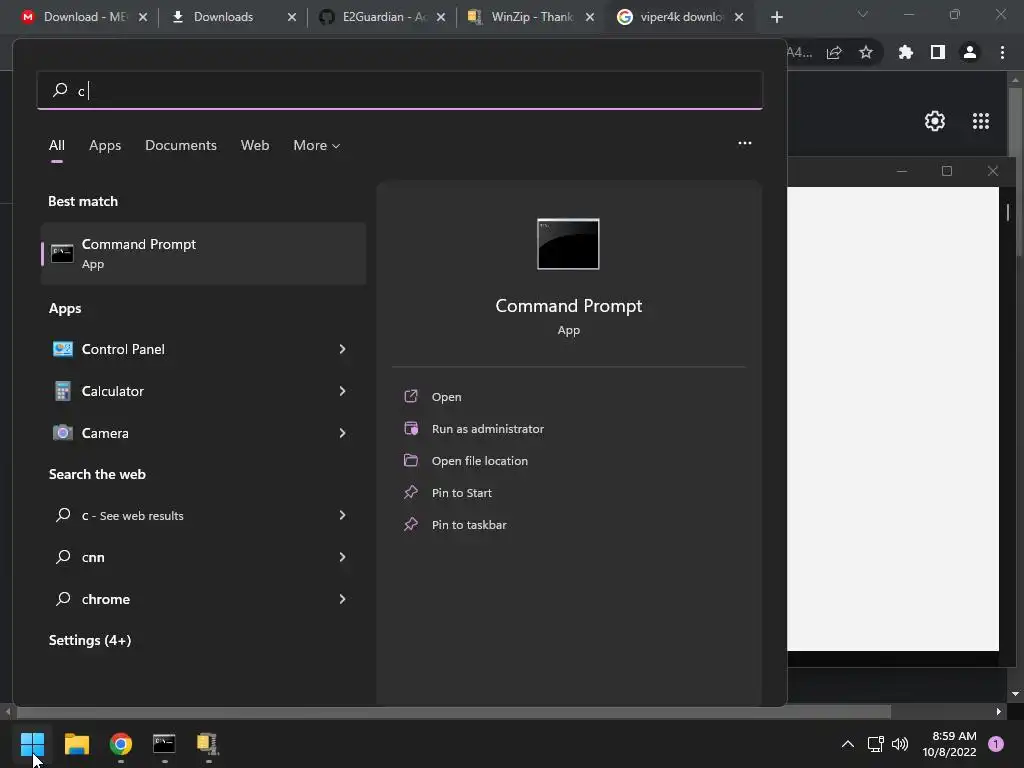Click the horizontal page scrollbar
This screenshot has width=1024, height=768.
coord(453,711)
